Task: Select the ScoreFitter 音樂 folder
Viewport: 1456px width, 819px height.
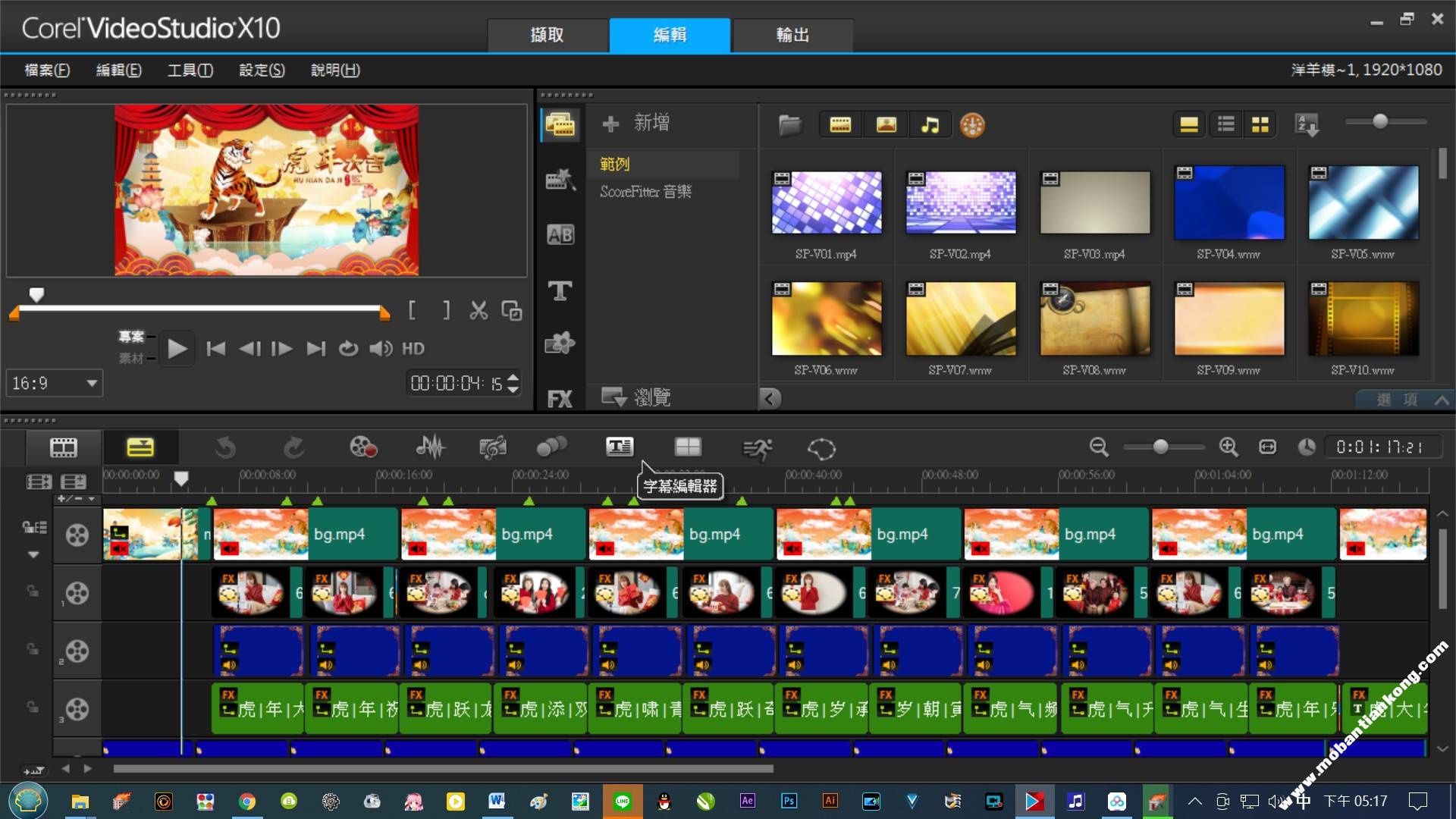Action: click(646, 191)
